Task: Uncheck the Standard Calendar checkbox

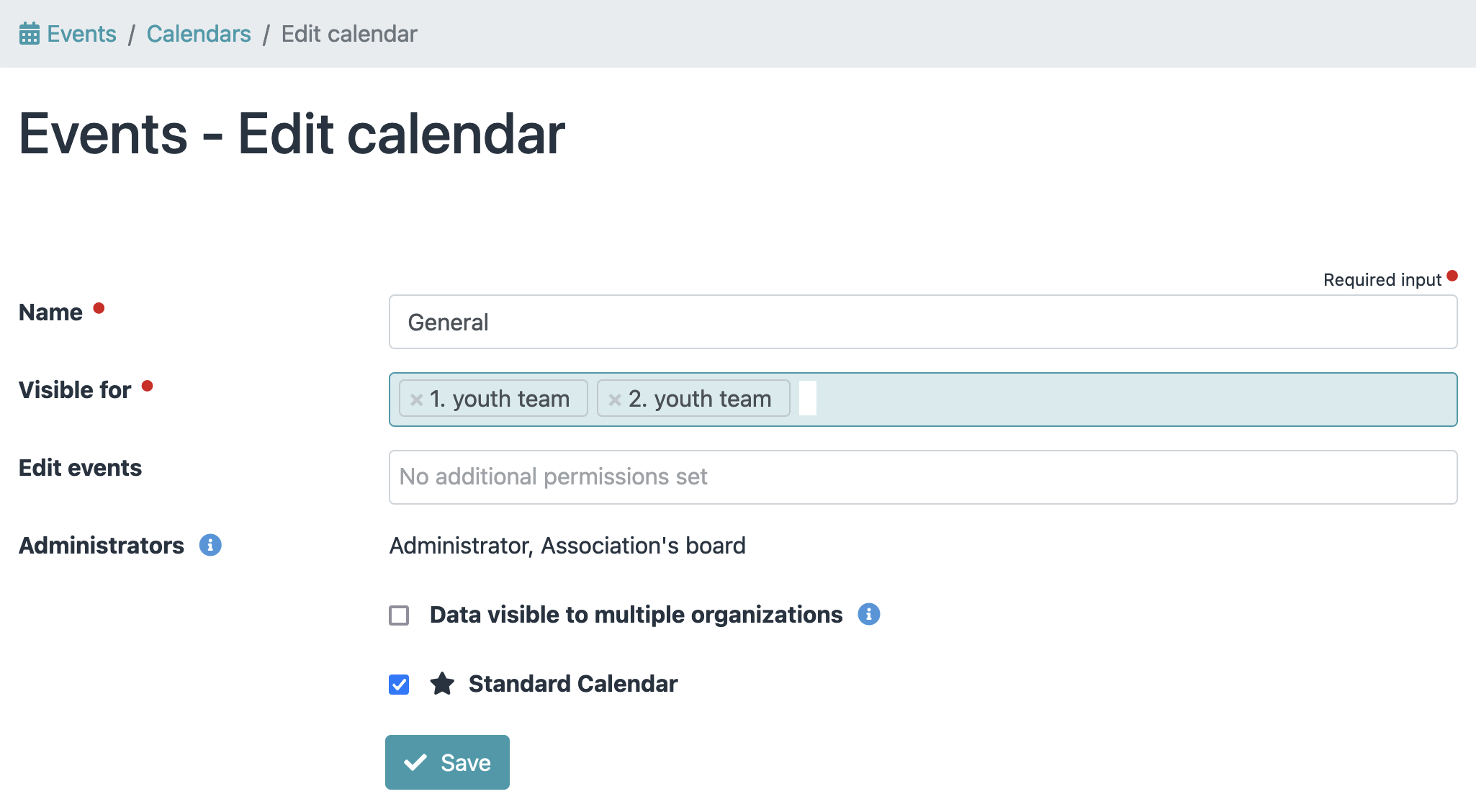Action: (x=399, y=685)
